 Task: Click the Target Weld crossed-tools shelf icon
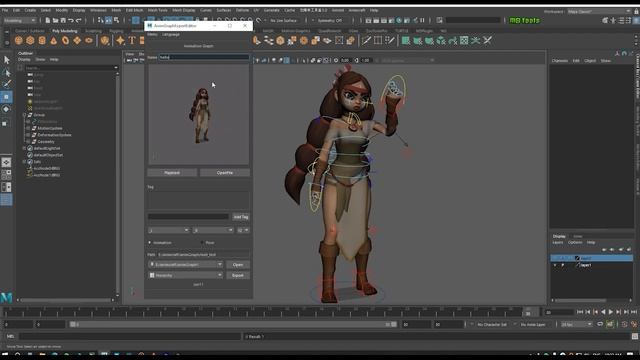487,40
